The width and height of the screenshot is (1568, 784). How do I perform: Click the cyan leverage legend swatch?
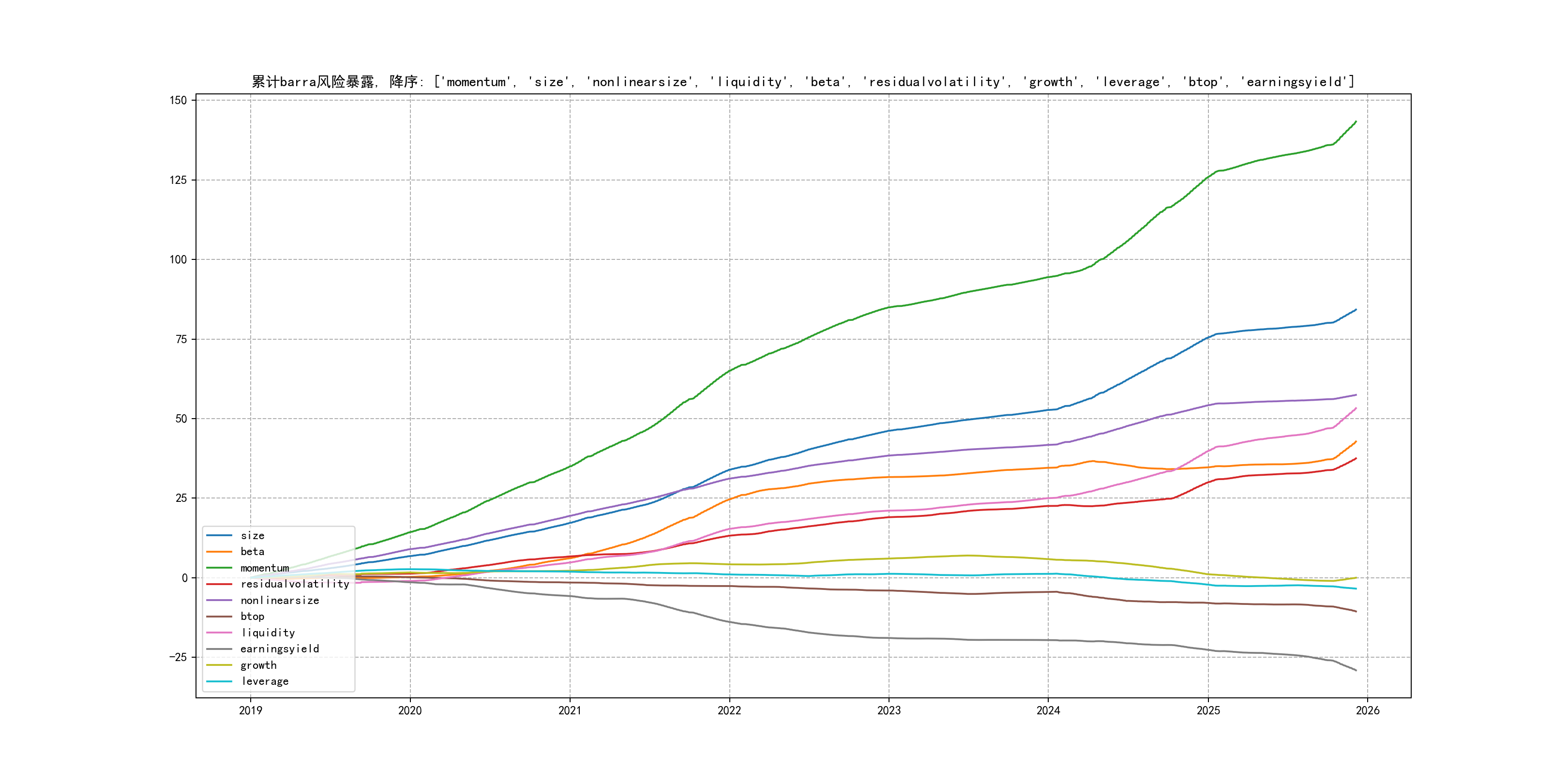click(219, 682)
